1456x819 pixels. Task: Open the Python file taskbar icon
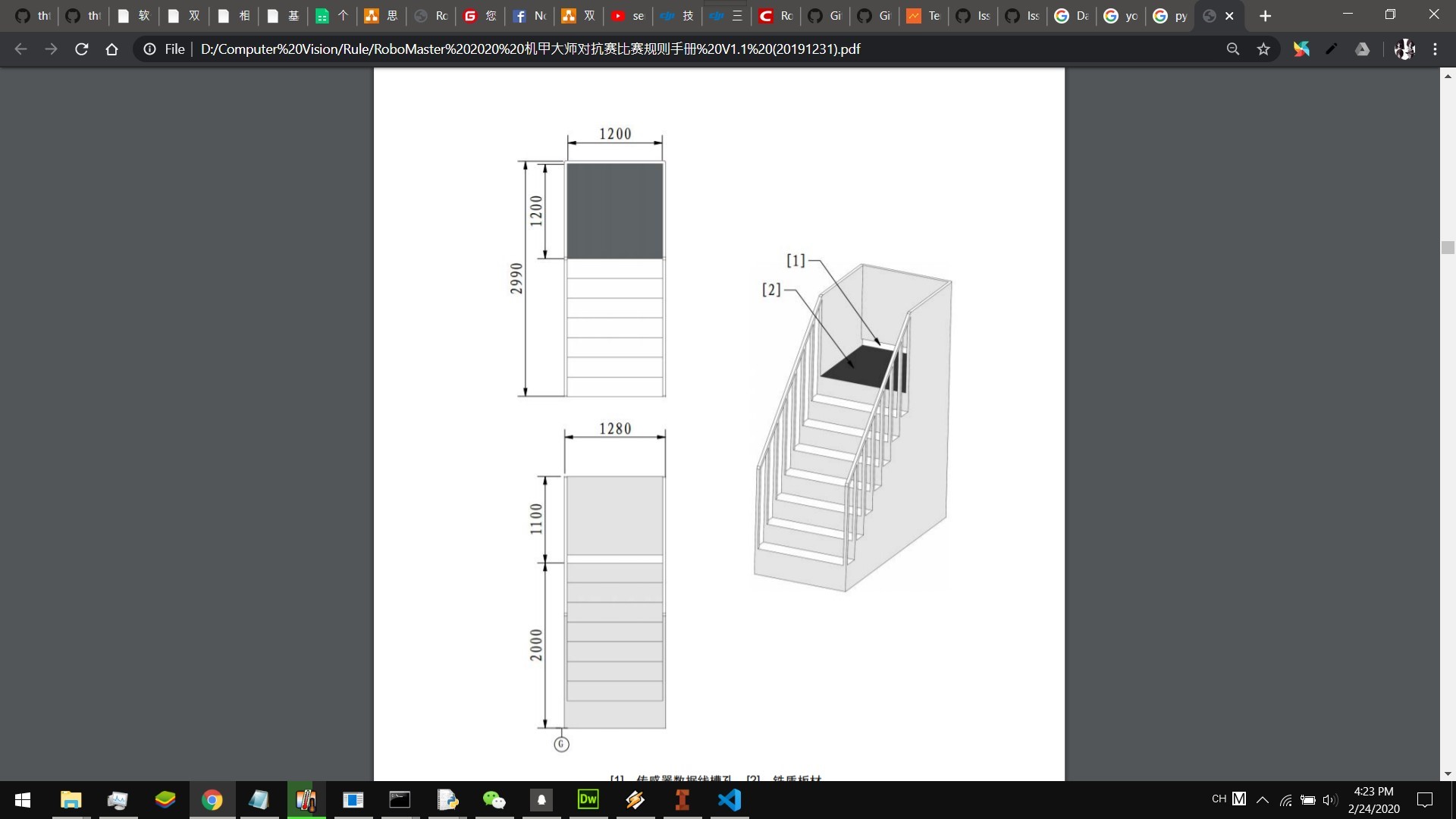[x=447, y=800]
